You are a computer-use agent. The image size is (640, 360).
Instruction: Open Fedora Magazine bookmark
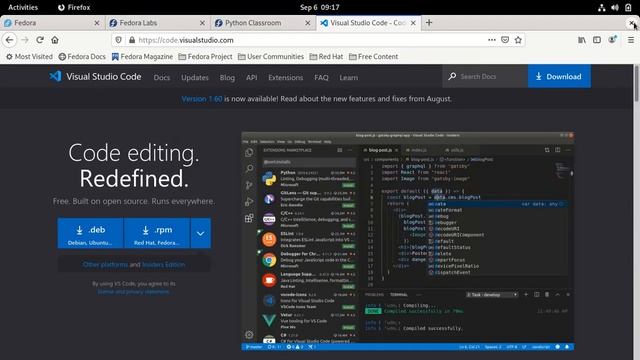click(142, 57)
